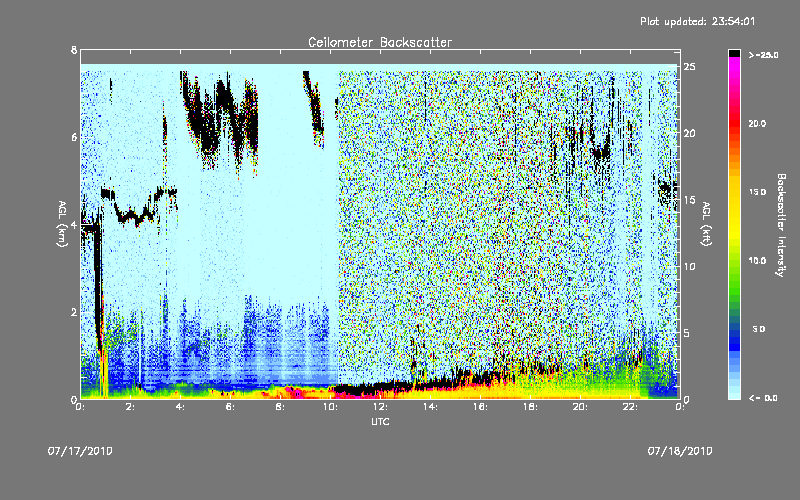Click the '25' kft tick on right axis
This screenshot has width=800, height=500.
point(690,67)
